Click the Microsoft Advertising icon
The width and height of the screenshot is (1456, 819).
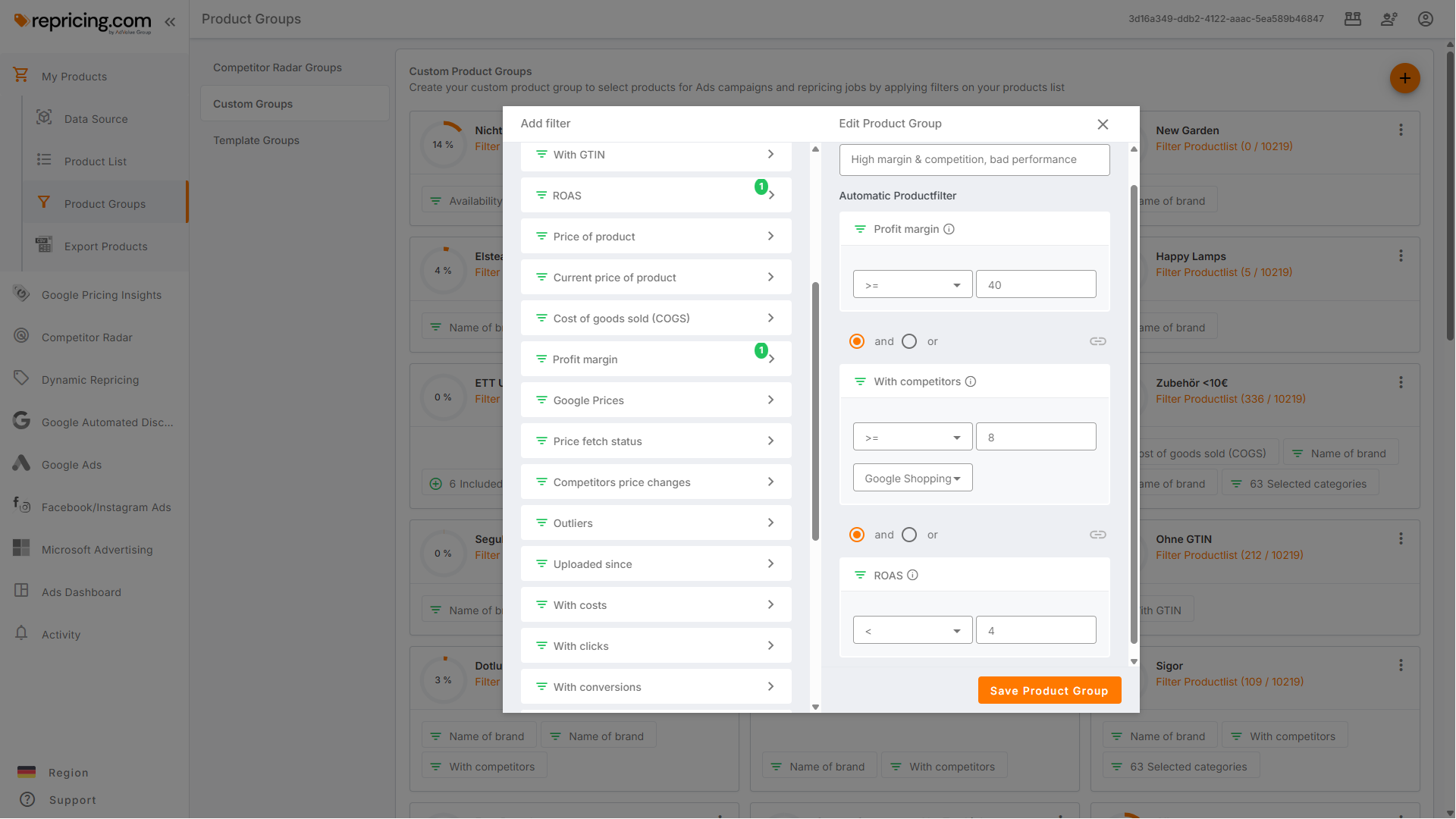pos(21,548)
